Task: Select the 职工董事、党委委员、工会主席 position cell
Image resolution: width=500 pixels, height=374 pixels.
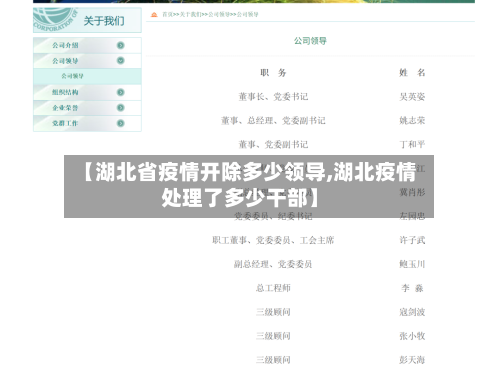Action: 273,240
